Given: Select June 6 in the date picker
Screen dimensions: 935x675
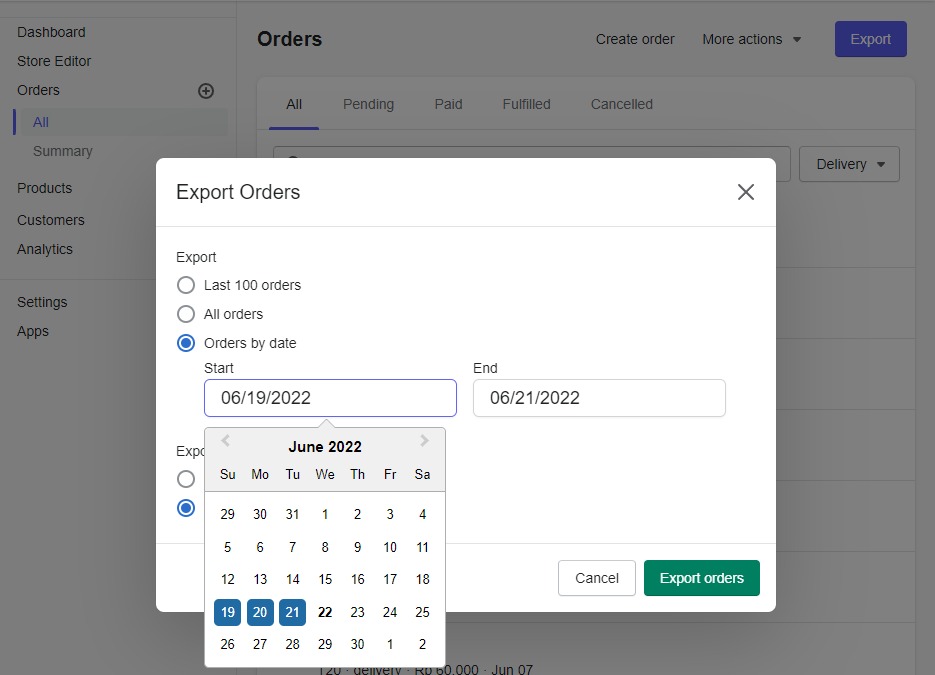Looking at the screenshot, I should [x=260, y=547].
